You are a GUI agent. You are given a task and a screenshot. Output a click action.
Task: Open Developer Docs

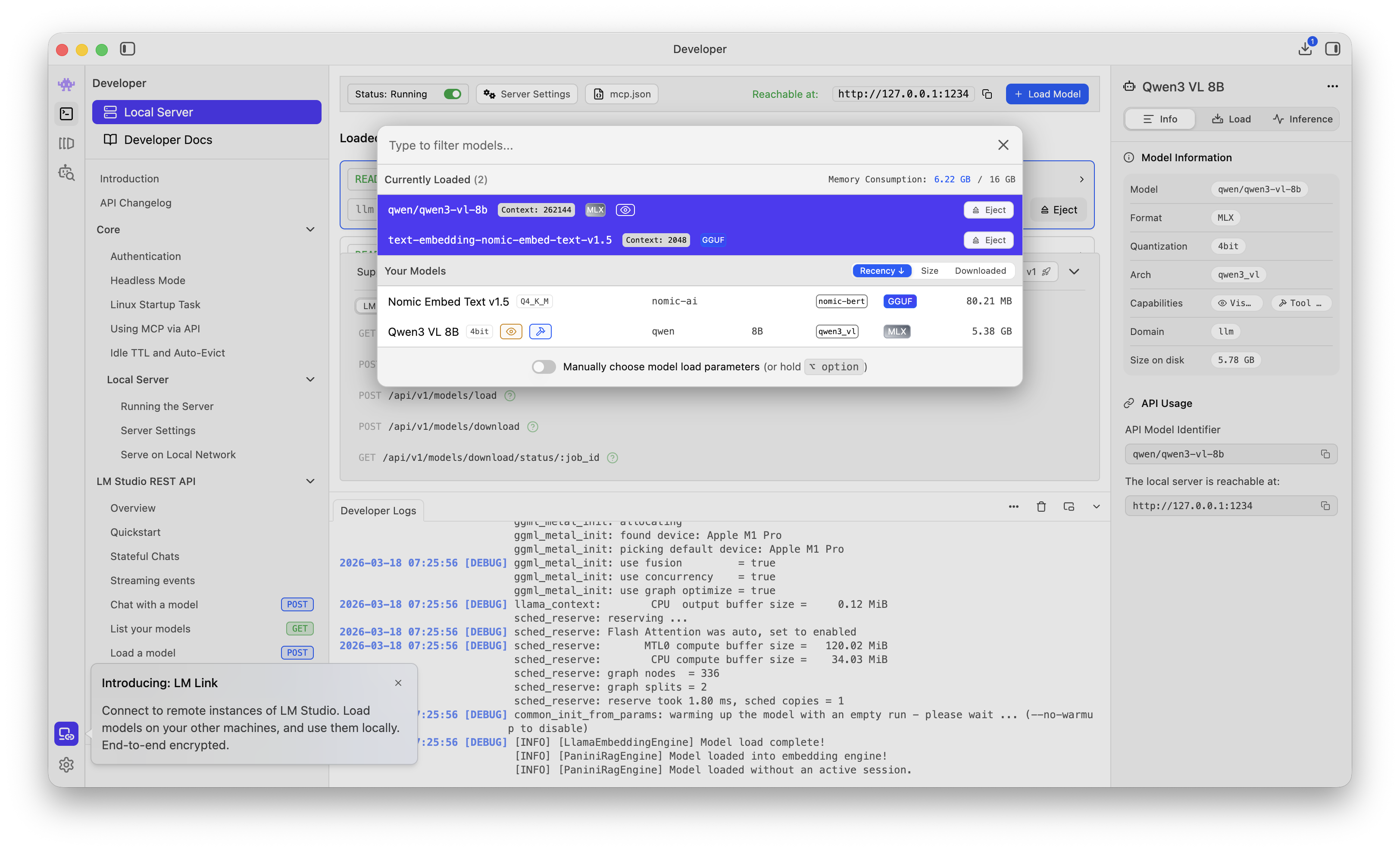click(207, 140)
